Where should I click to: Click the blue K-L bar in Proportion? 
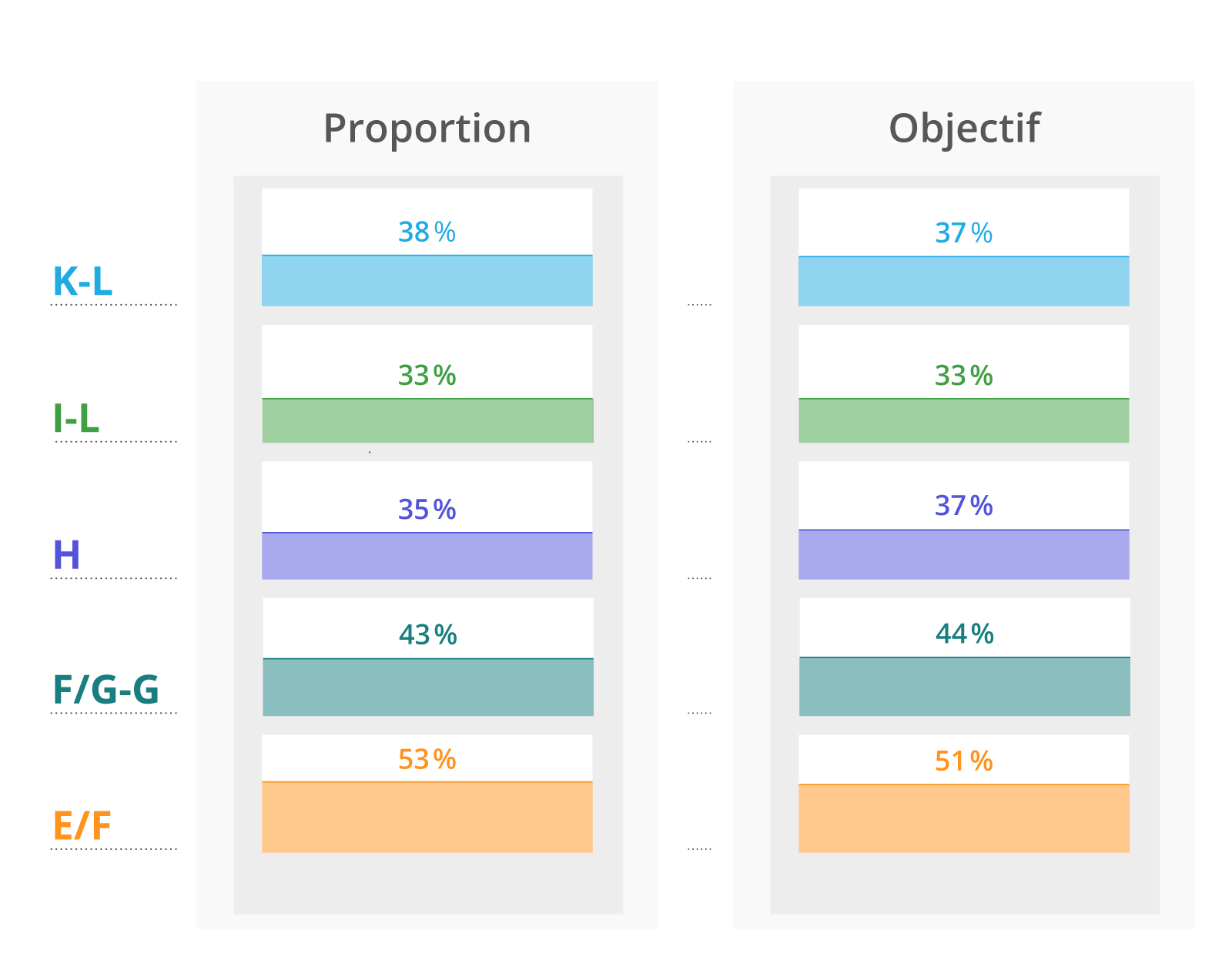(x=427, y=281)
